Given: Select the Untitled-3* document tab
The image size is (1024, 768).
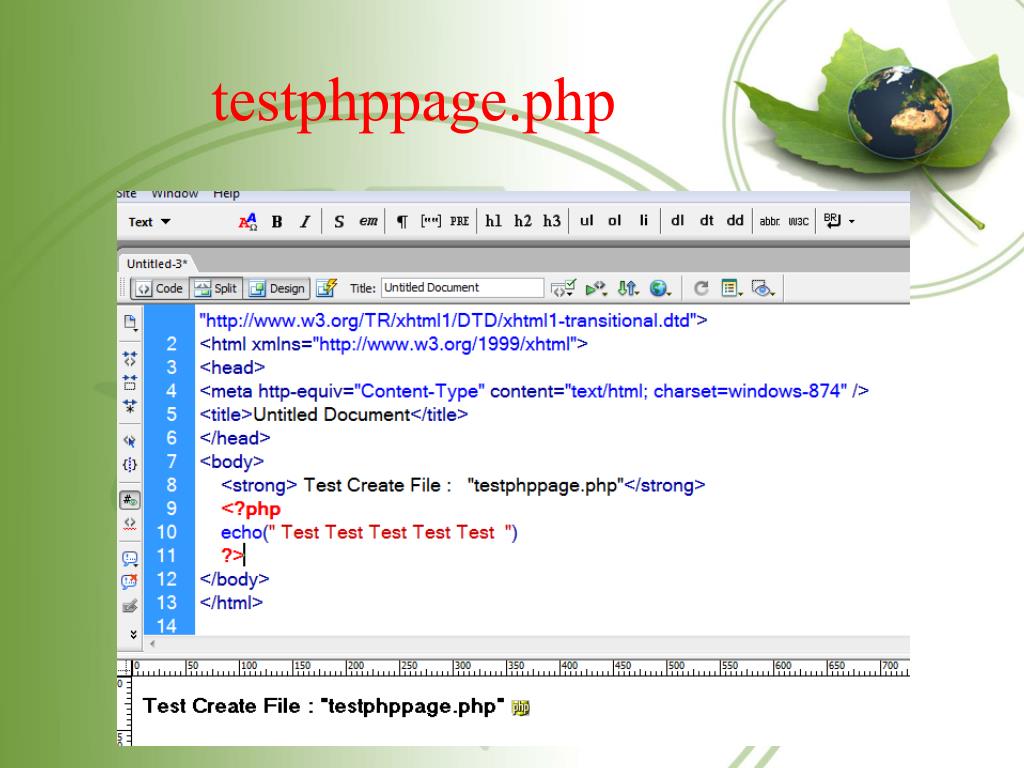Looking at the screenshot, I should [157, 264].
